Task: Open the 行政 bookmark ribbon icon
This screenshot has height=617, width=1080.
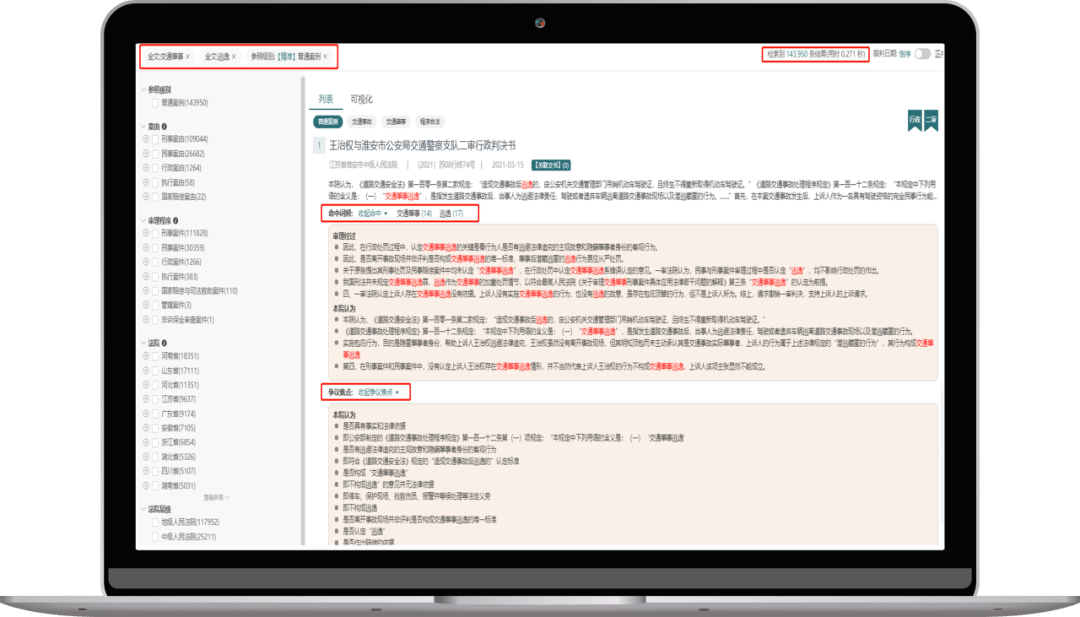Action: [915, 120]
